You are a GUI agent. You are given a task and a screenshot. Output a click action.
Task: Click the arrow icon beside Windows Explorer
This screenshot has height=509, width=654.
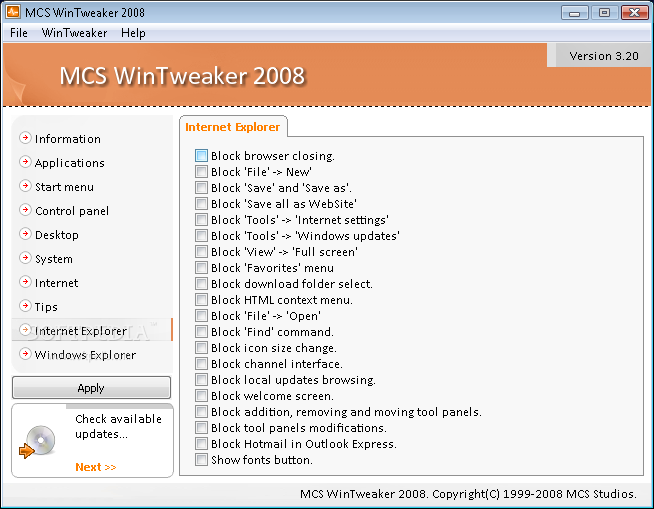pos(25,354)
